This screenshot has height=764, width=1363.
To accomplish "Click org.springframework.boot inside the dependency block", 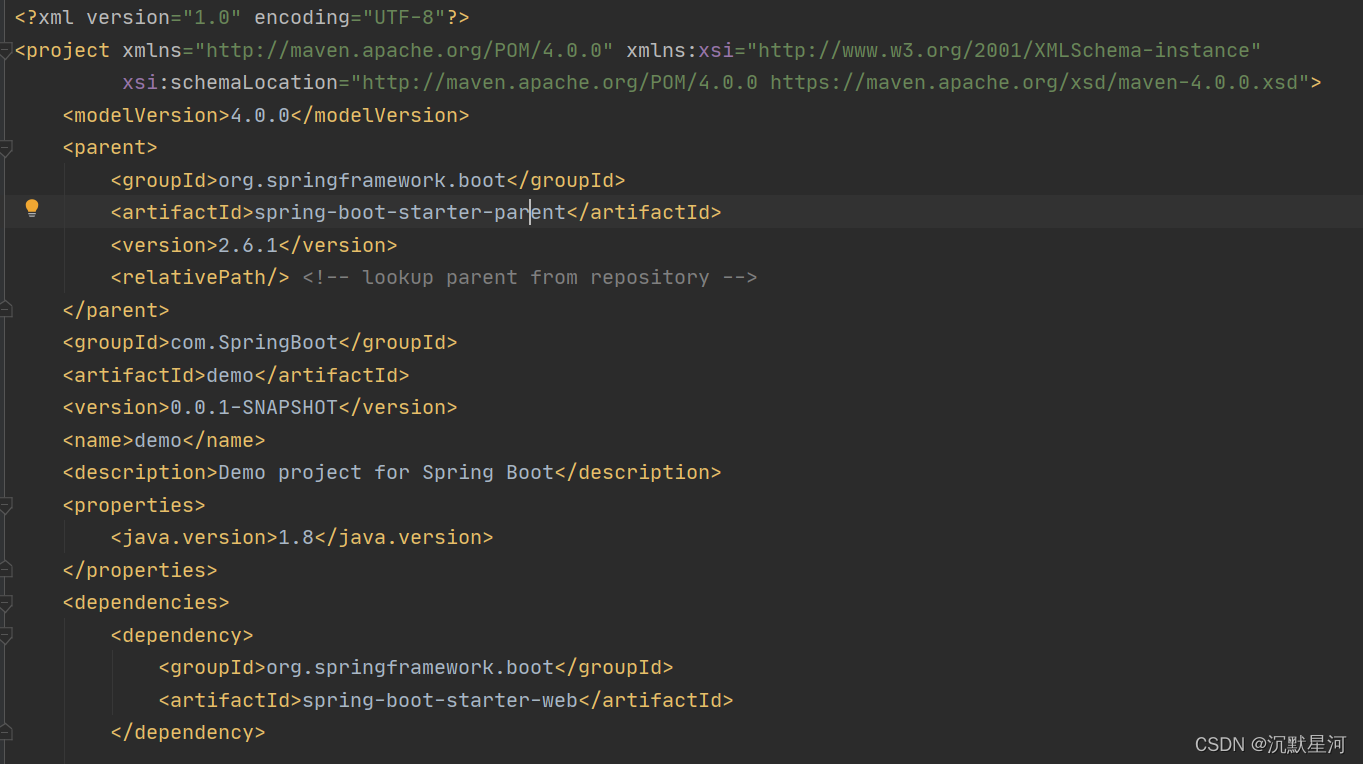I will coord(410,667).
